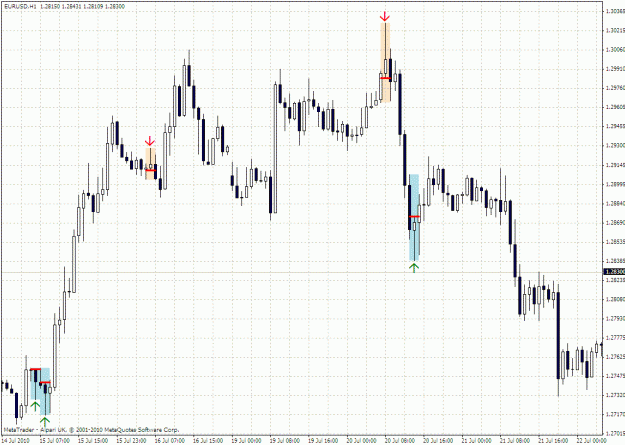
Task: Click the 20 Jul 08:00 time axis label
Action: coord(401,441)
